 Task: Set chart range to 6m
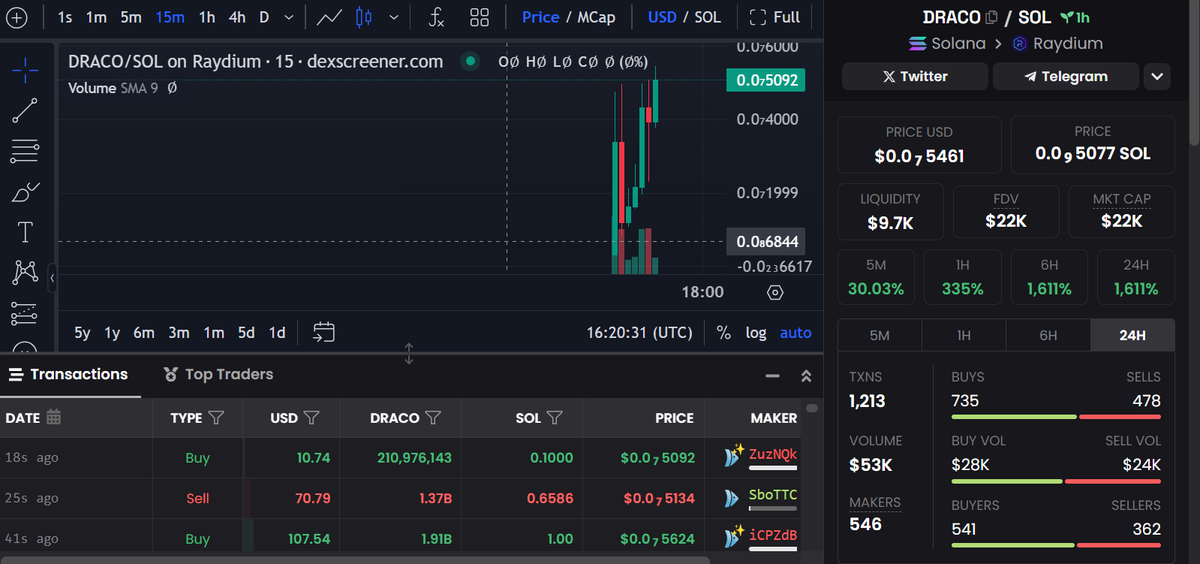(144, 333)
